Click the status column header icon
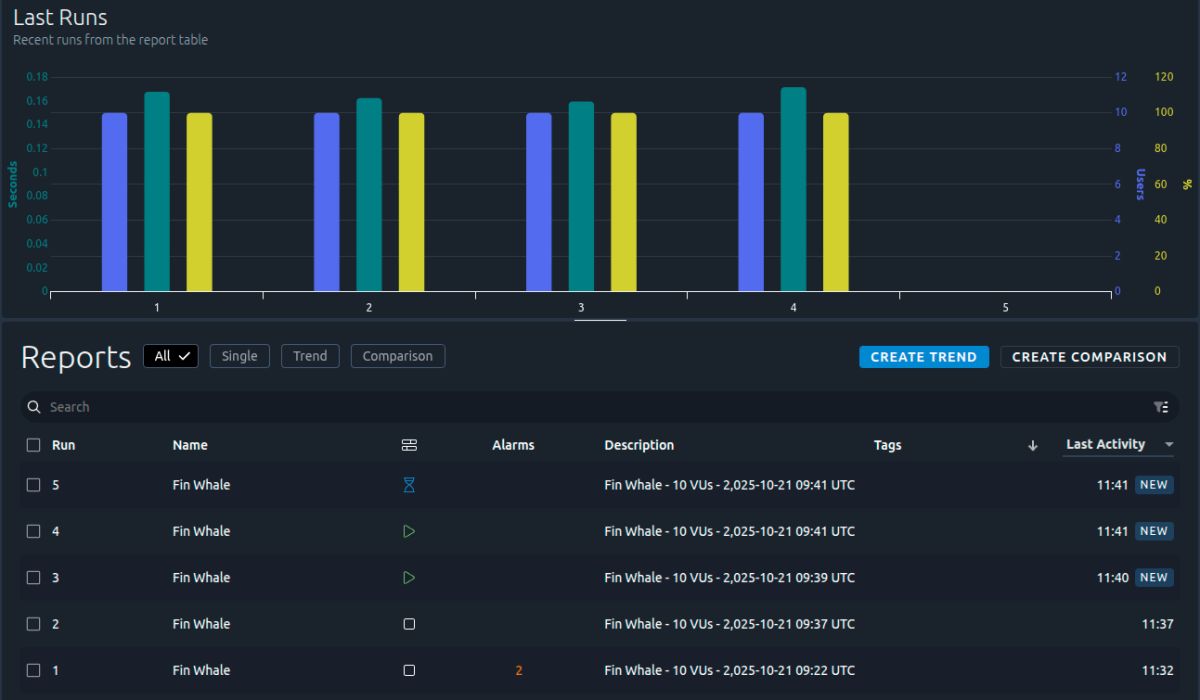The width and height of the screenshot is (1200, 700). [x=409, y=445]
